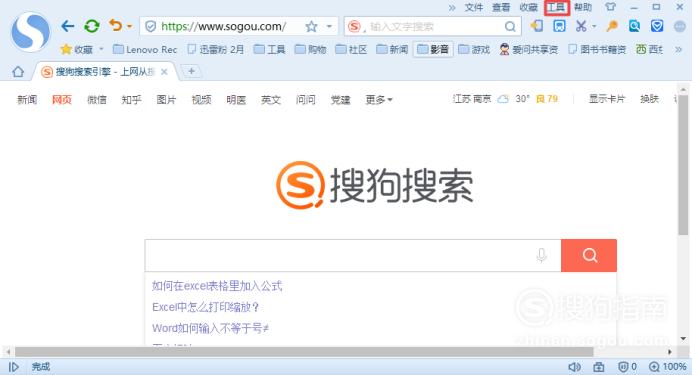
Task: Open the 新闻 bookmark folder
Action: pos(392,49)
